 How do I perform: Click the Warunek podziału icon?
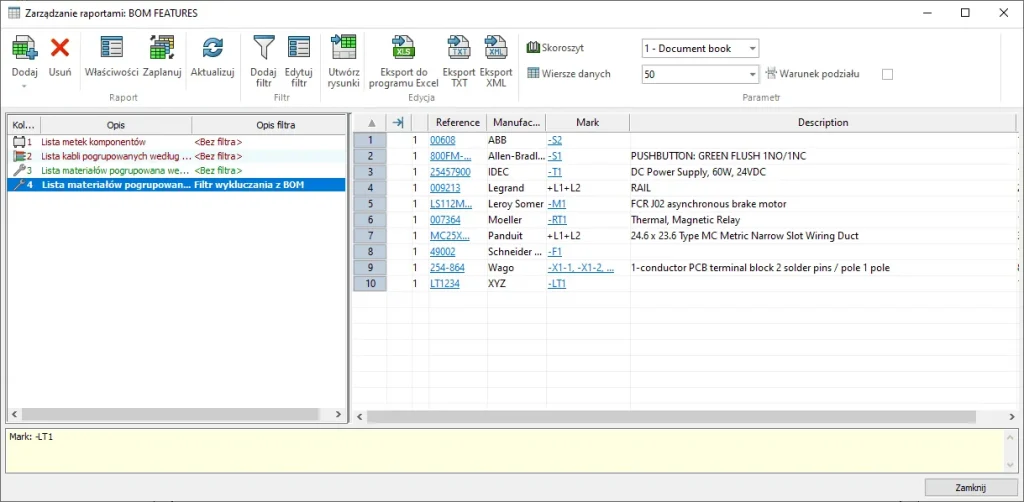point(771,74)
